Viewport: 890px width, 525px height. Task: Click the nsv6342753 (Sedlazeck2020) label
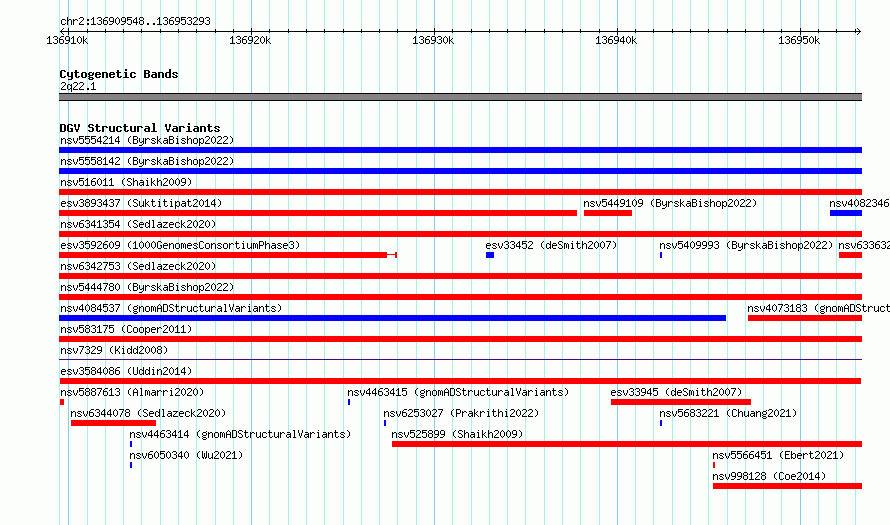coord(138,266)
